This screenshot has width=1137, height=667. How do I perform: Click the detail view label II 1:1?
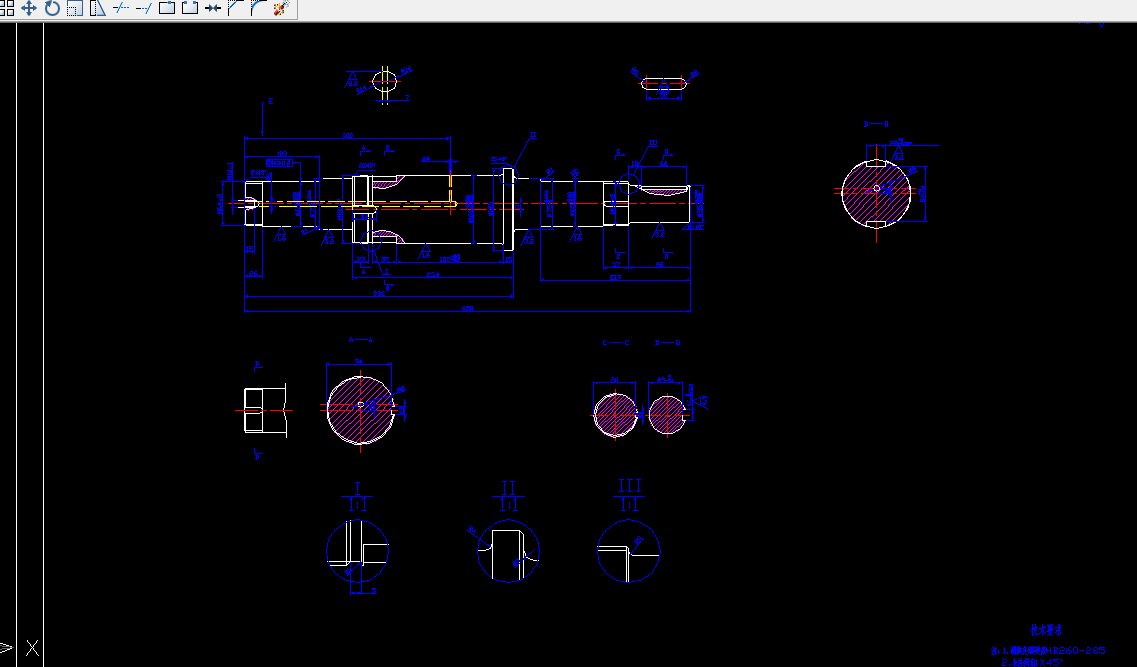point(508,497)
